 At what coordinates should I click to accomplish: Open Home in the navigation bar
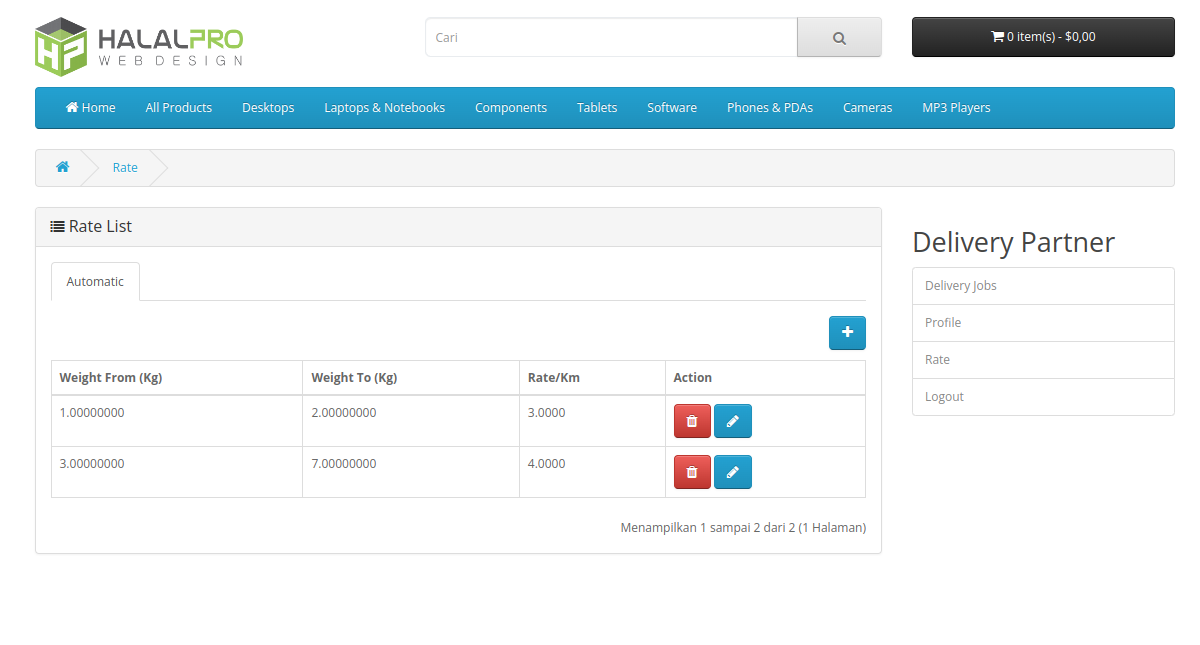[x=91, y=108]
